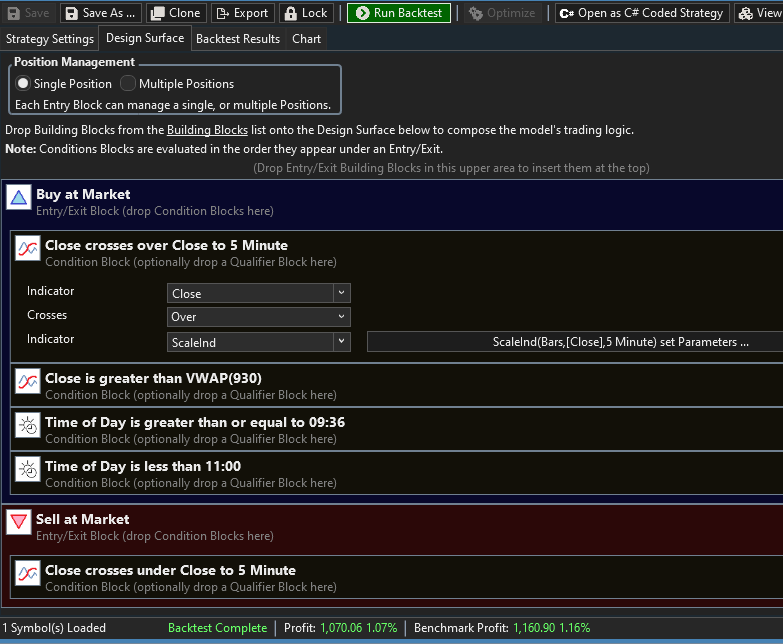Screen dimensions: 783x644
Task: Click the Run Backtest button
Action: point(399,13)
